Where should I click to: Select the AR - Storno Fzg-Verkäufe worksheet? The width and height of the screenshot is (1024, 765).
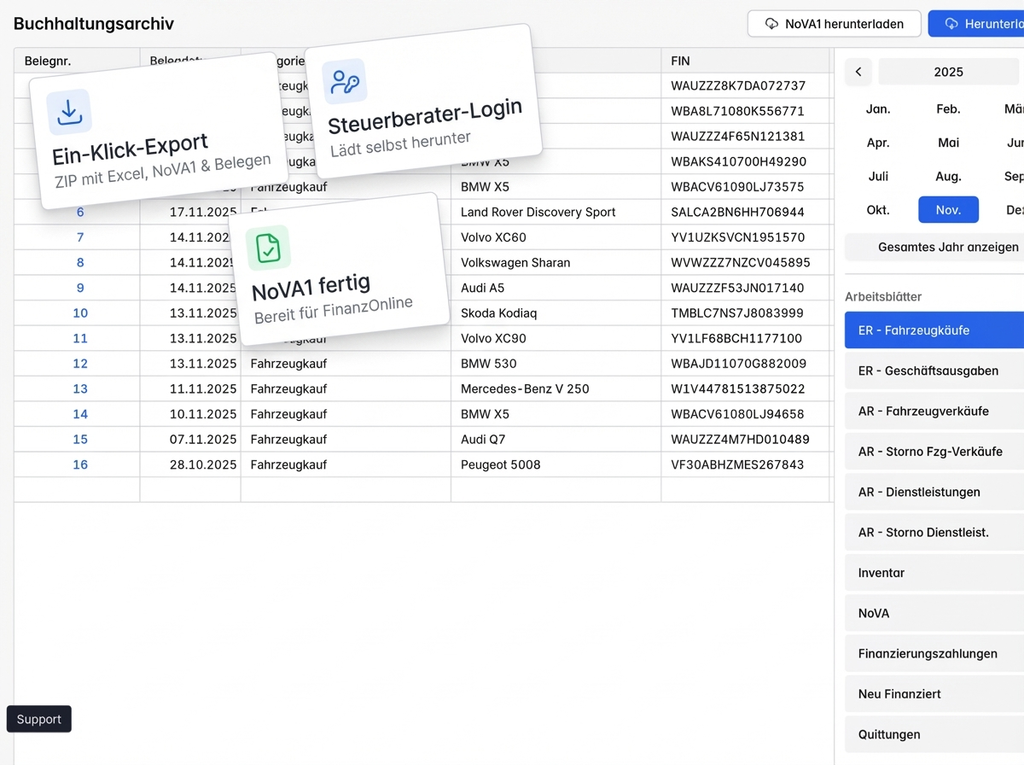[x=934, y=452]
